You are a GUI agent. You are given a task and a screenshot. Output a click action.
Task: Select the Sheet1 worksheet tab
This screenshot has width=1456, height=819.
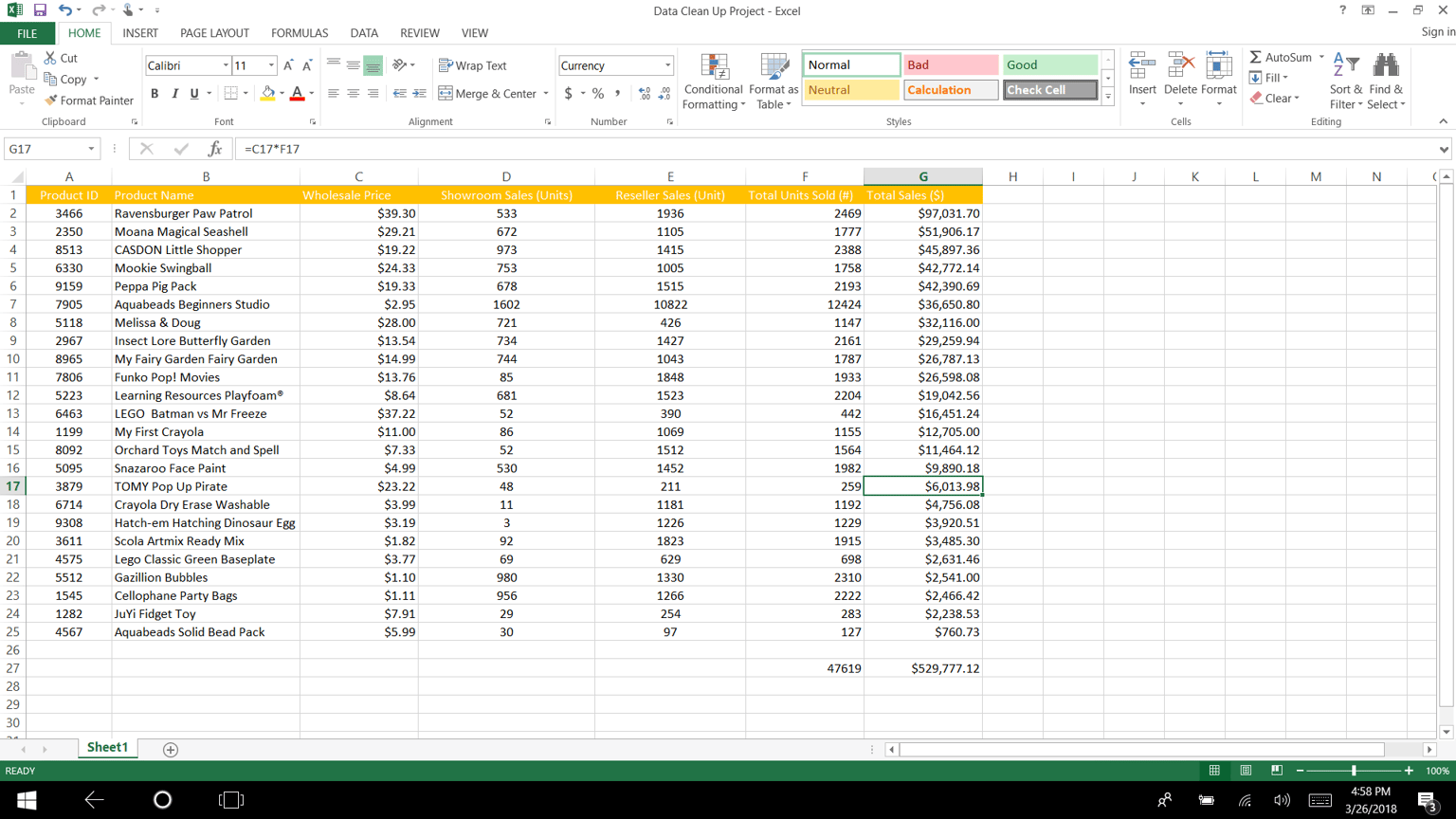(107, 748)
